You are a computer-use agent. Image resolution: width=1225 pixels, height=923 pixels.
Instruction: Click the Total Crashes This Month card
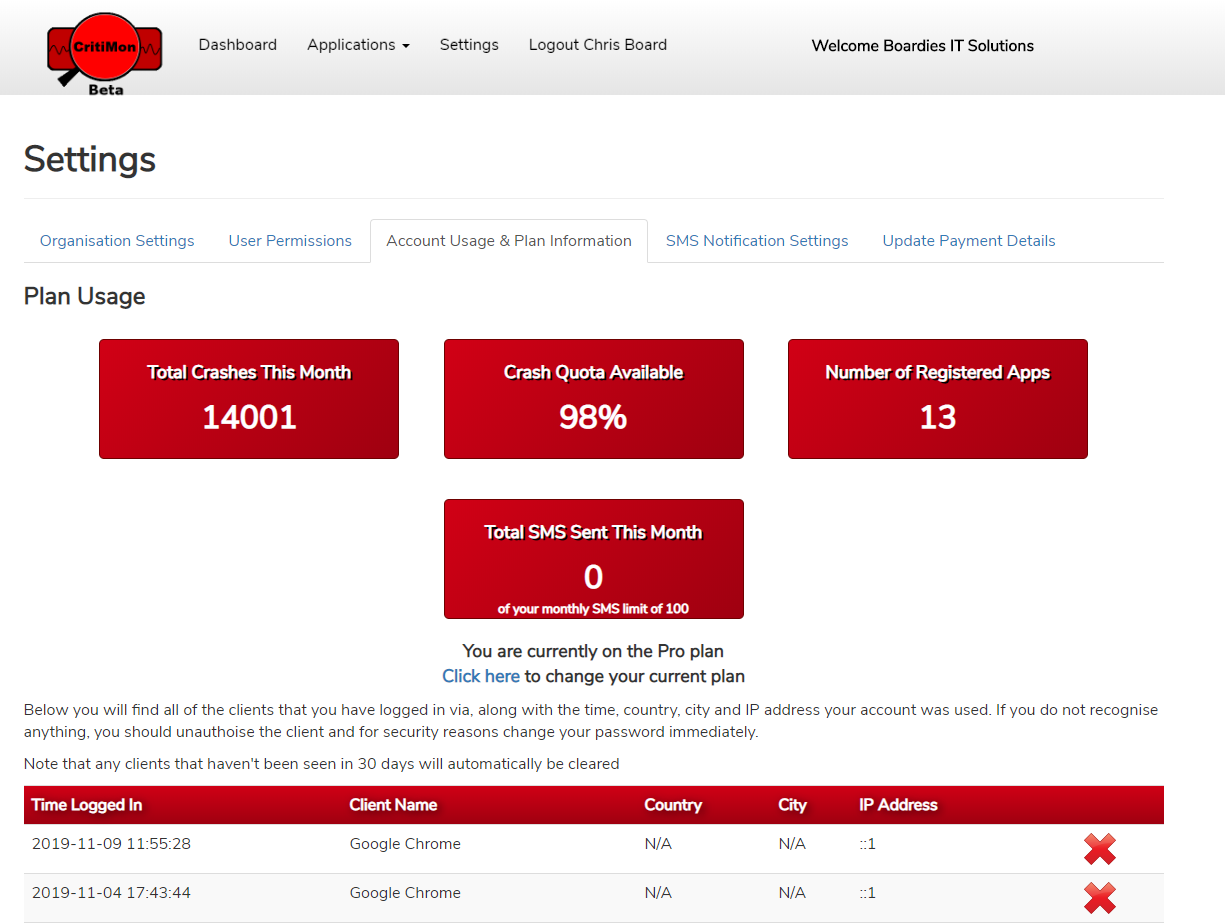(249, 399)
